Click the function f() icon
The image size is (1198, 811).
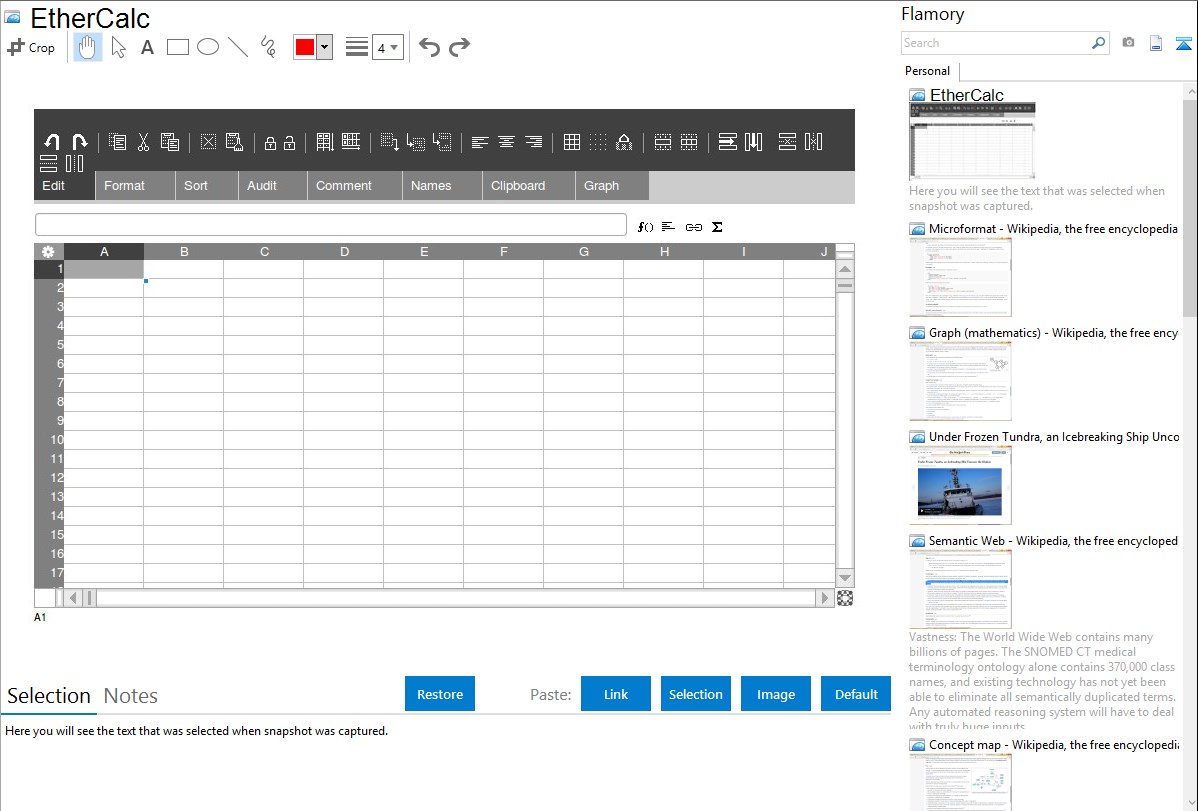coord(645,227)
